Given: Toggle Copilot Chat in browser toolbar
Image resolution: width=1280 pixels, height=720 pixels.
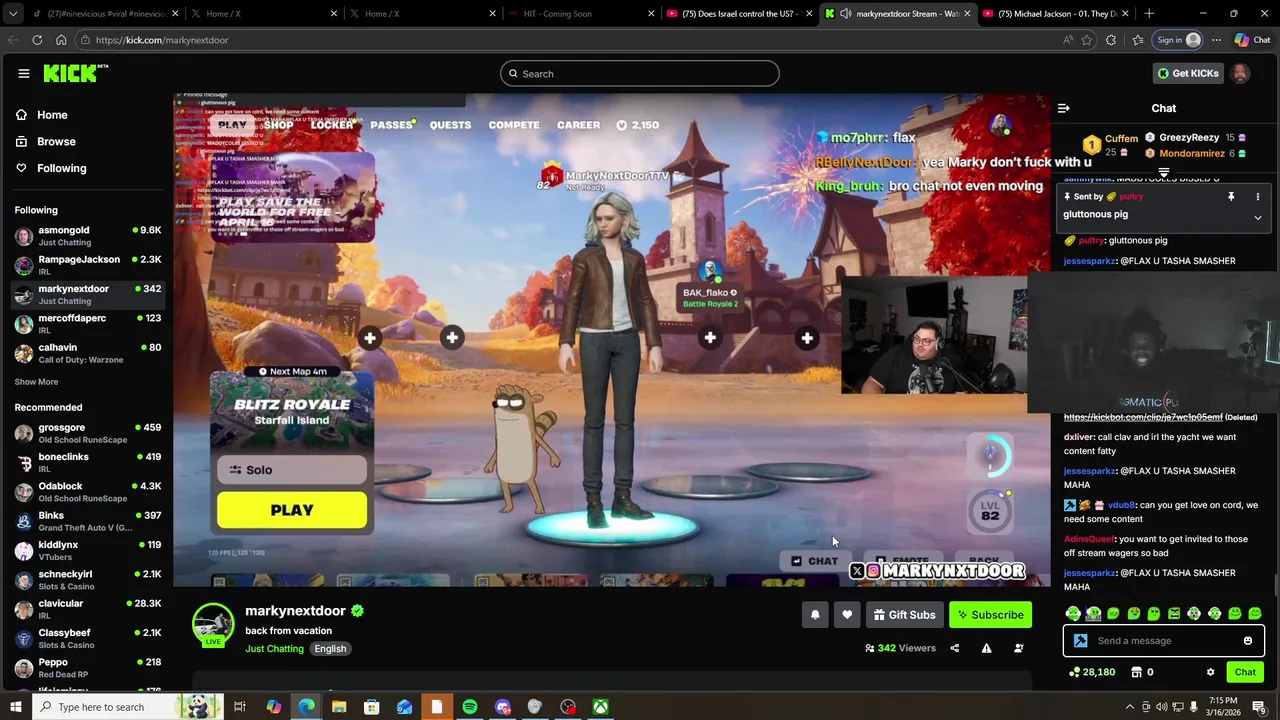Looking at the screenshot, I should 1252,40.
